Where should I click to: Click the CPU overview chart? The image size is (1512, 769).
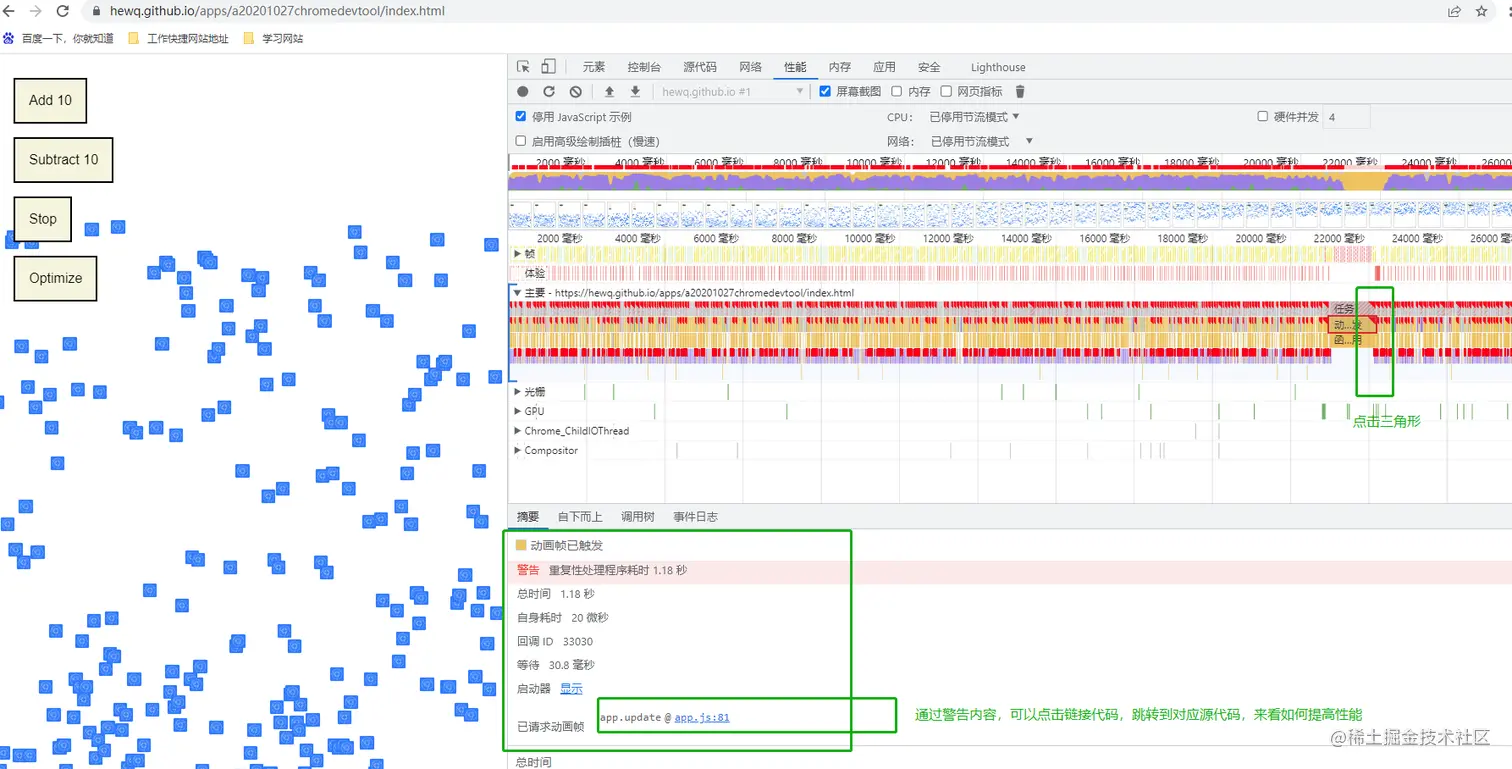[1010, 180]
